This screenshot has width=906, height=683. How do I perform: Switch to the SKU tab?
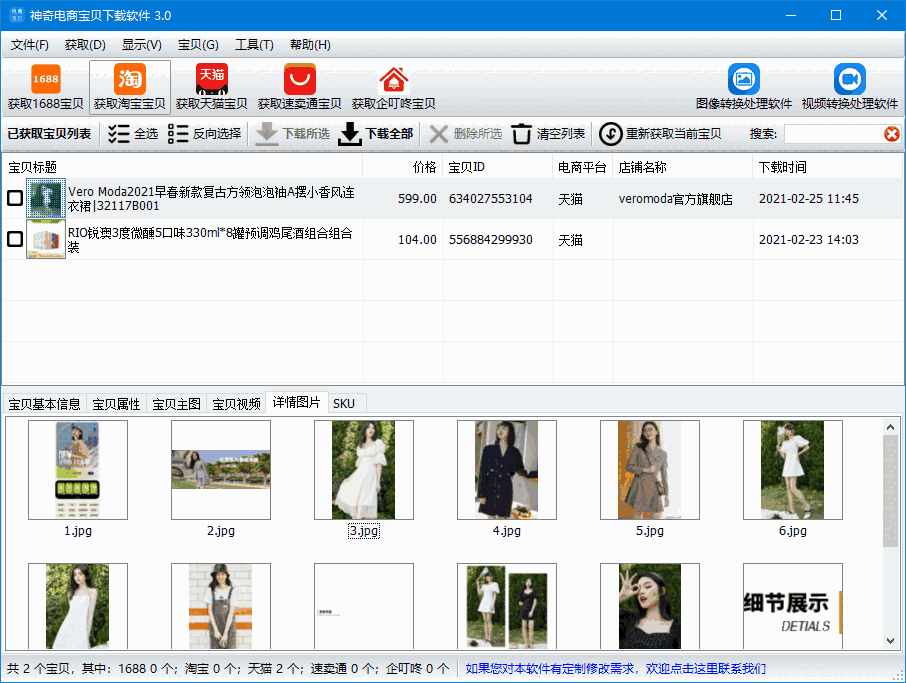click(x=344, y=403)
